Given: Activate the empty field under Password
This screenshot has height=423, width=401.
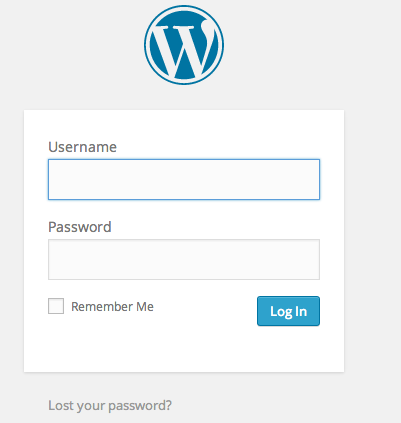Looking at the screenshot, I should point(184,259).
